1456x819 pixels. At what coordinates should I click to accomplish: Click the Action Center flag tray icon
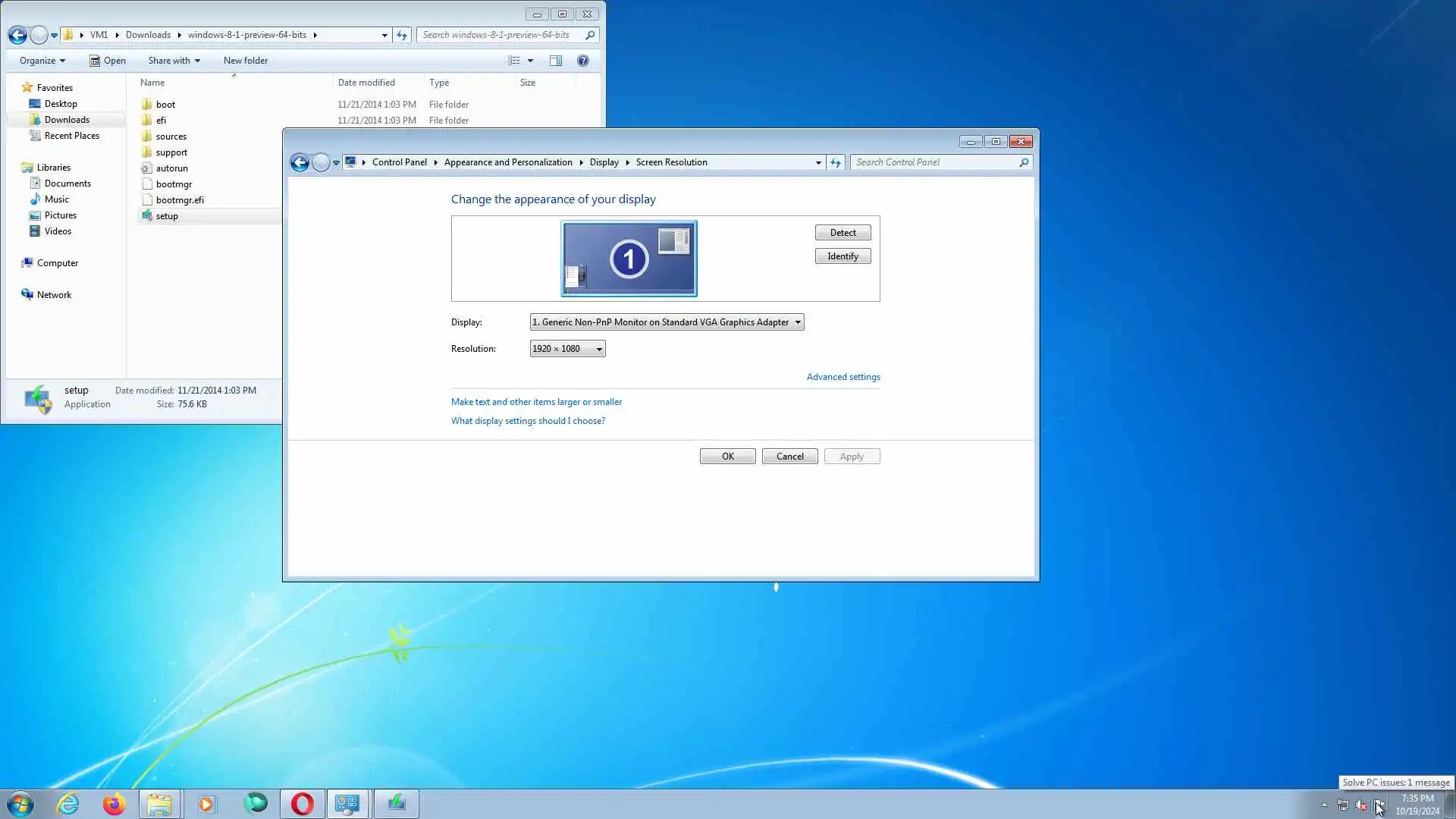1379,805
